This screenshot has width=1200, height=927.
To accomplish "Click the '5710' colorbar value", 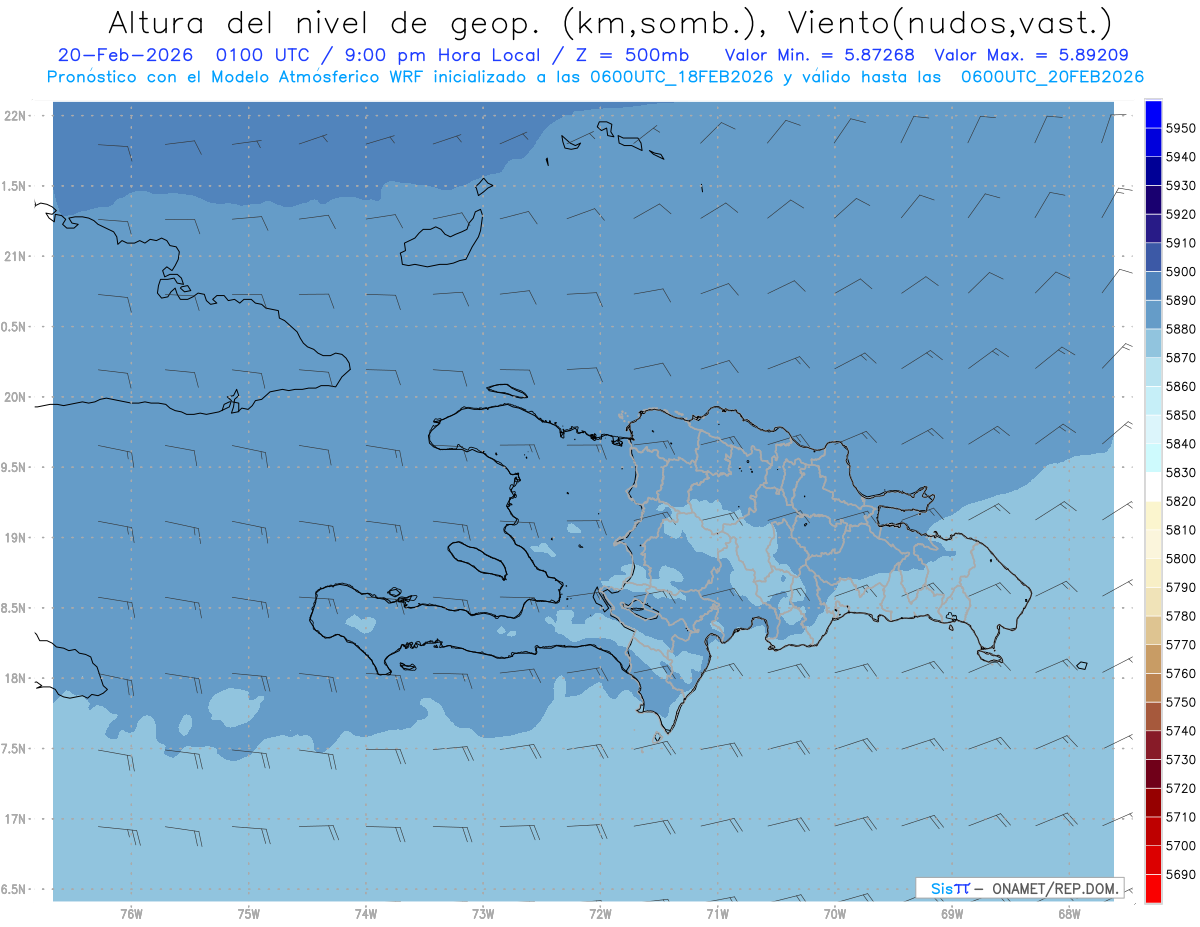I will (1181, 817).
